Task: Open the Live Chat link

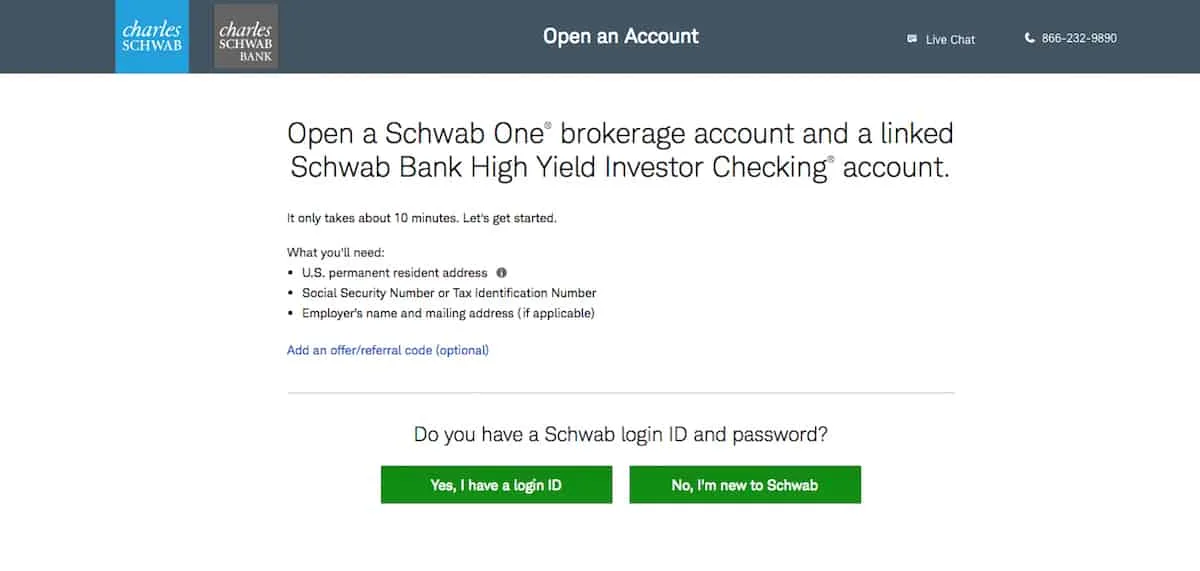Action: click(950, 39)
